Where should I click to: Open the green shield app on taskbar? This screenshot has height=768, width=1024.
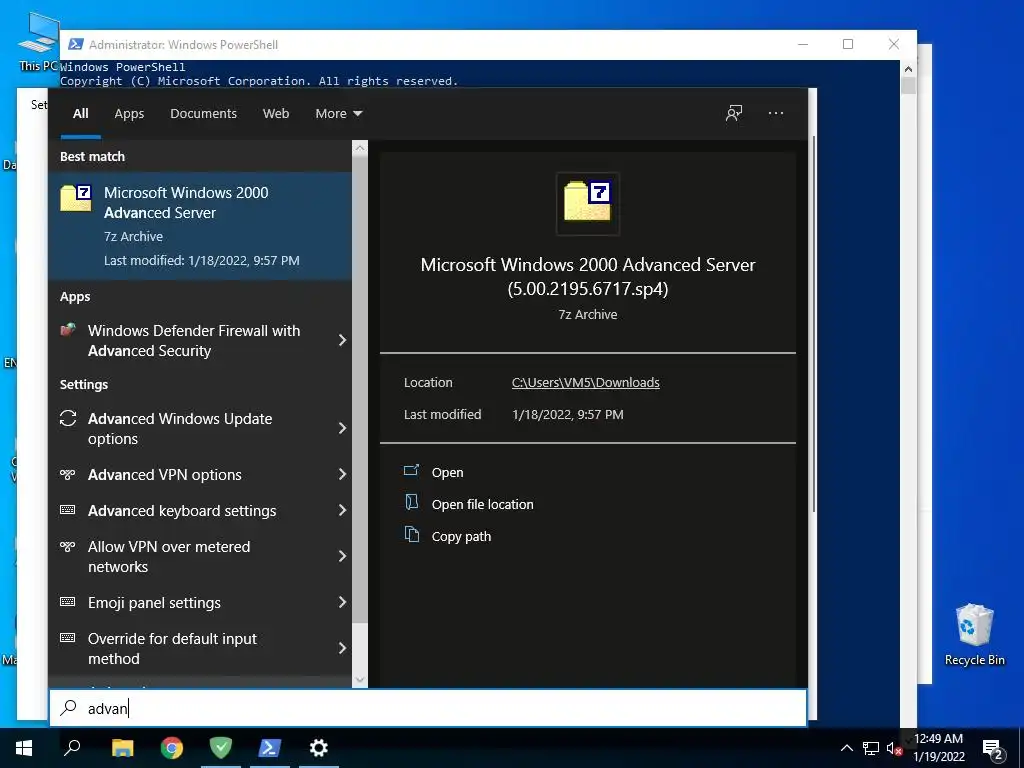pyautogui.click(x=221, y=748)
